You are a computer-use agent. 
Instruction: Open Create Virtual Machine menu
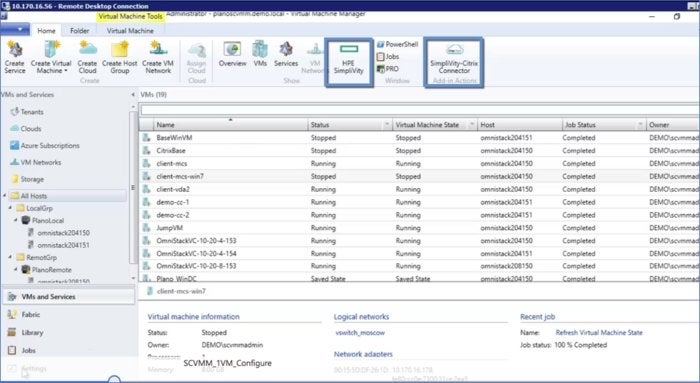click(x=51, y=57)
